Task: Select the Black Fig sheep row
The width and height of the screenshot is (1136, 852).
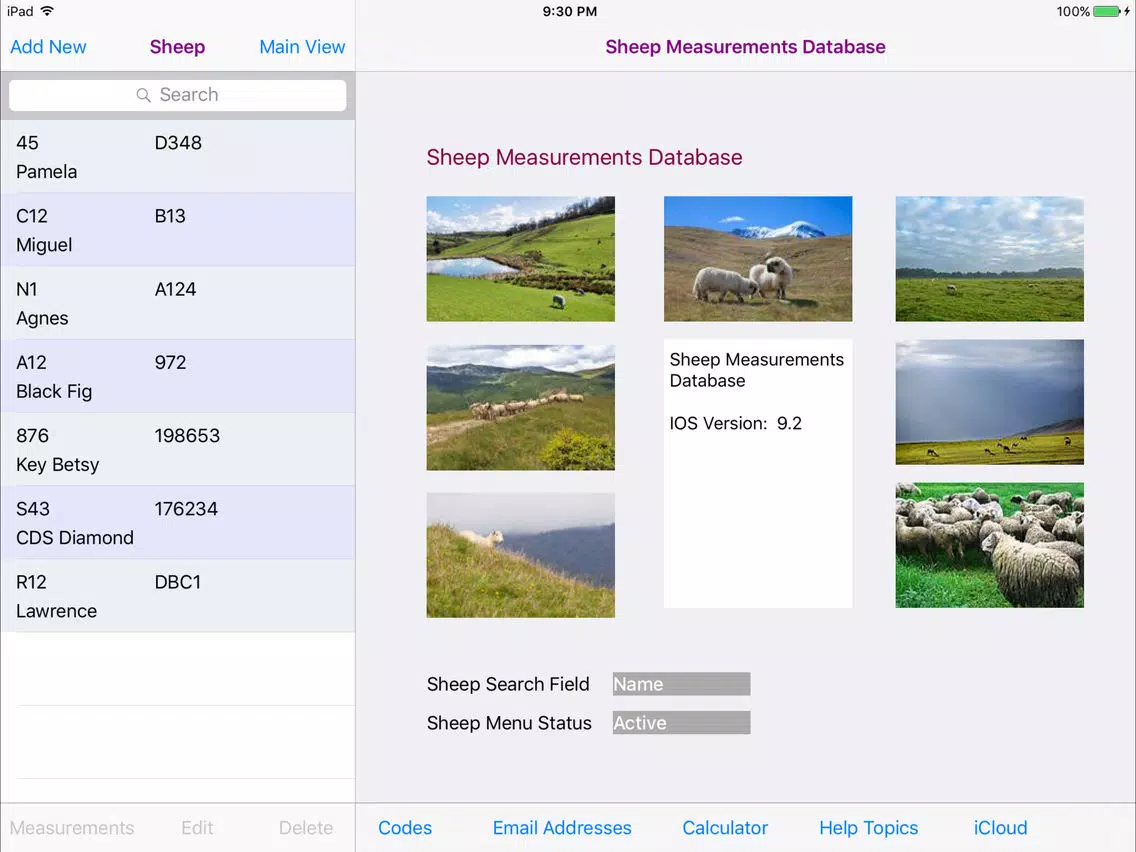Action: click(178, 376)
